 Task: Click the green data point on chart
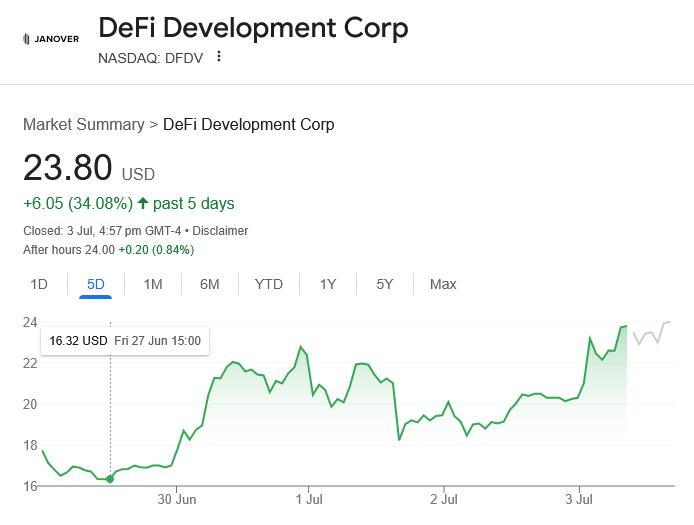[110, 479]
